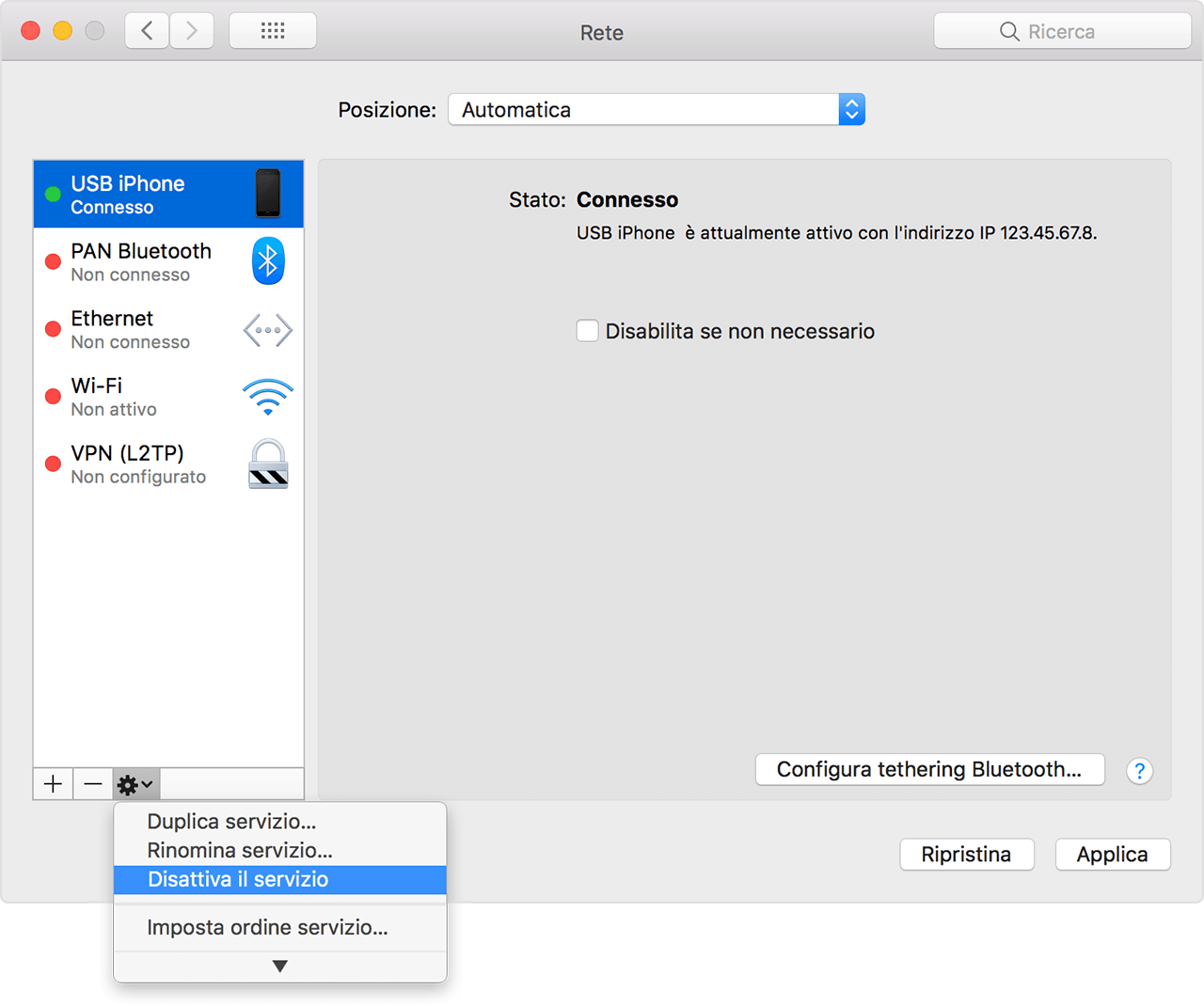The height and width of the screenshot is (1006, 1204).
Task: Choose "Imposta ordine servizio..." from menu
Action: (x=279, y=928)
